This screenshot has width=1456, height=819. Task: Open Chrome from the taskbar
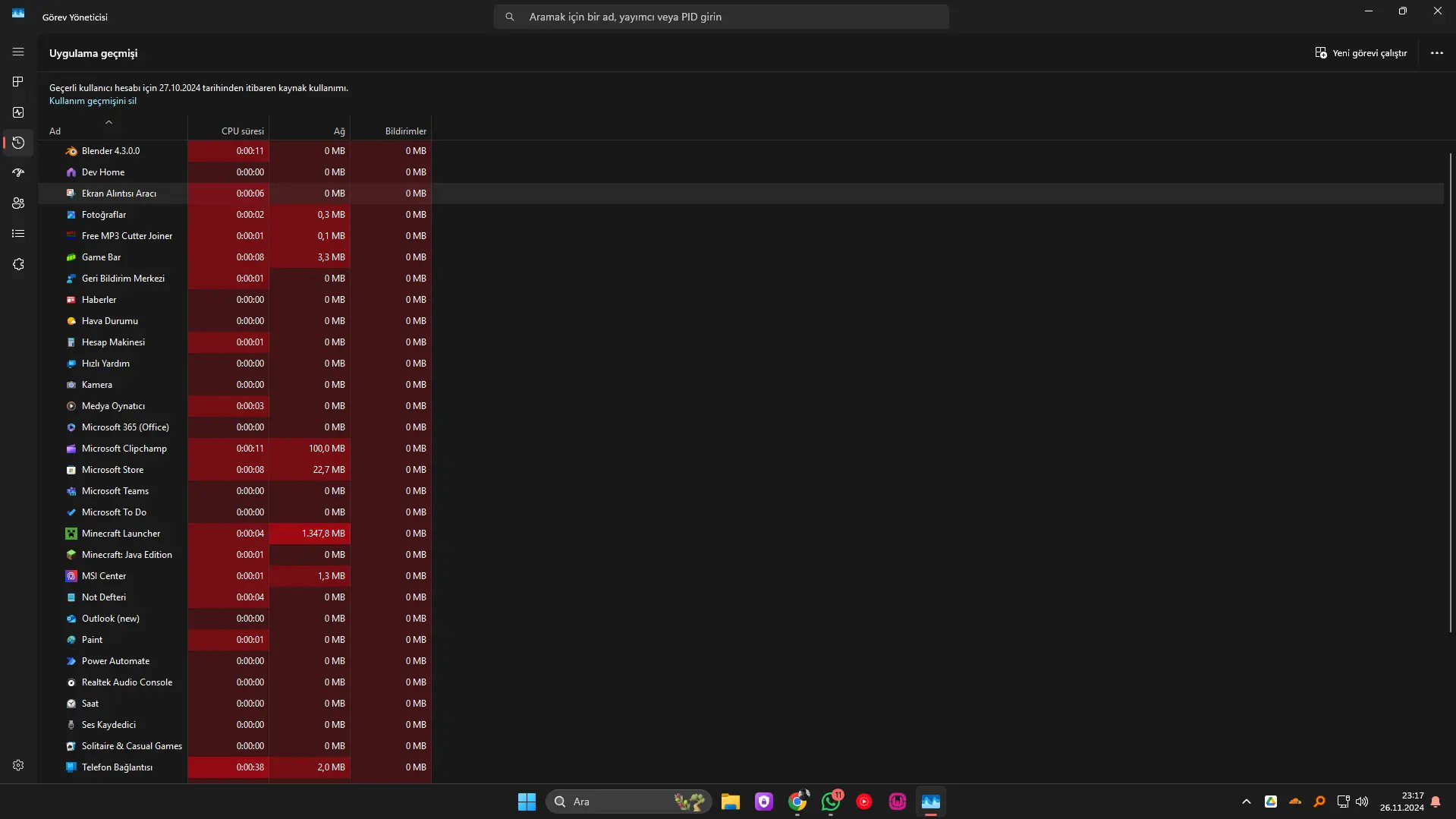797,802
